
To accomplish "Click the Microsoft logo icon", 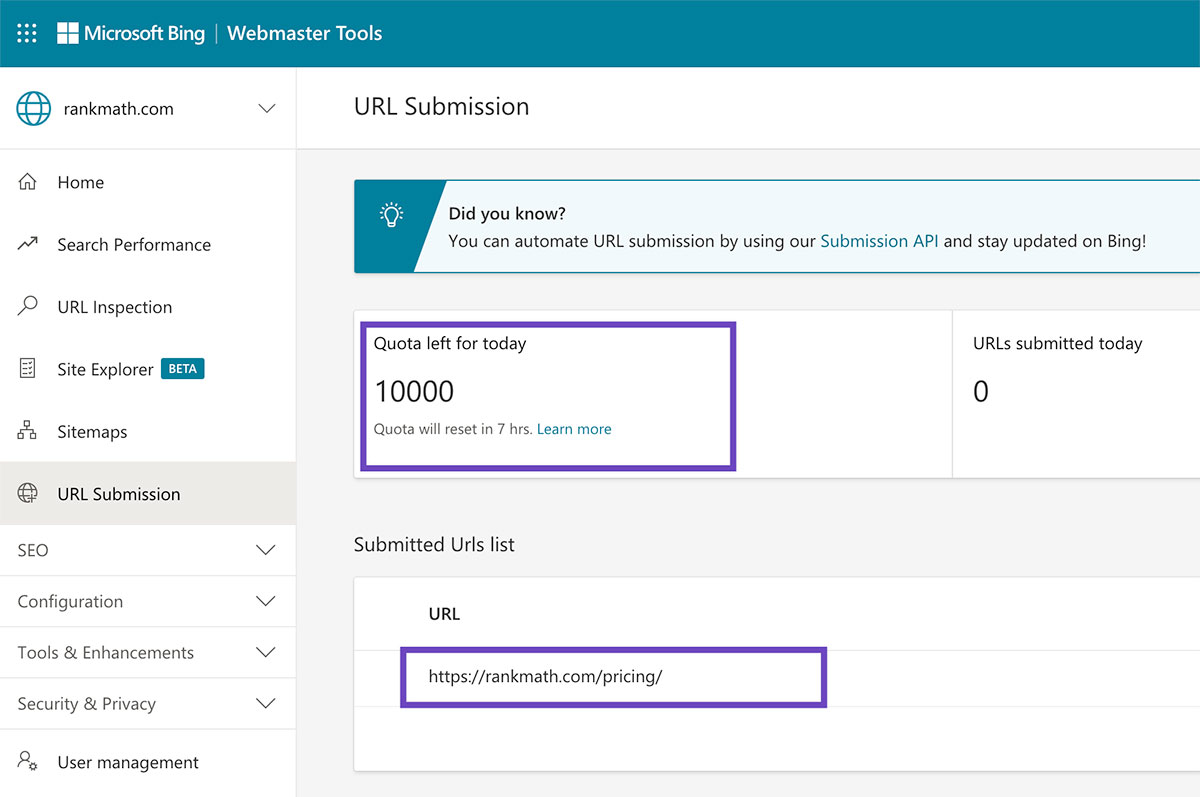I will coord(67,33).
